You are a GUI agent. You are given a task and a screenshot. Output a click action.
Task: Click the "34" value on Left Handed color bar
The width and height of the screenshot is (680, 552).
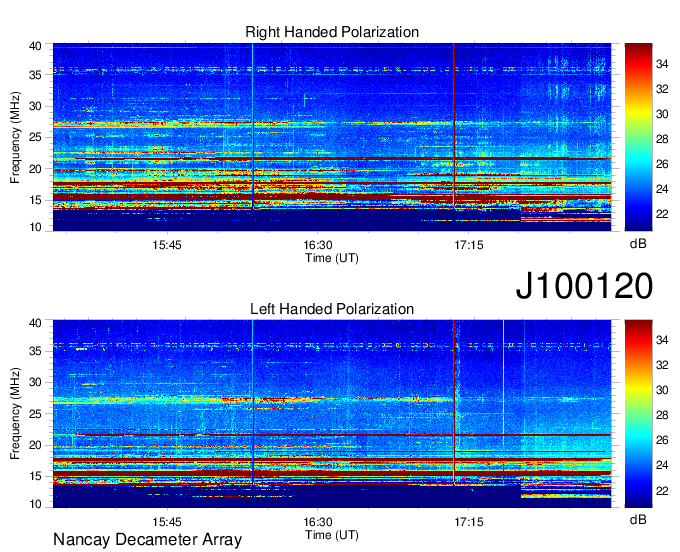pyautogui.click(x=662, y=340)
